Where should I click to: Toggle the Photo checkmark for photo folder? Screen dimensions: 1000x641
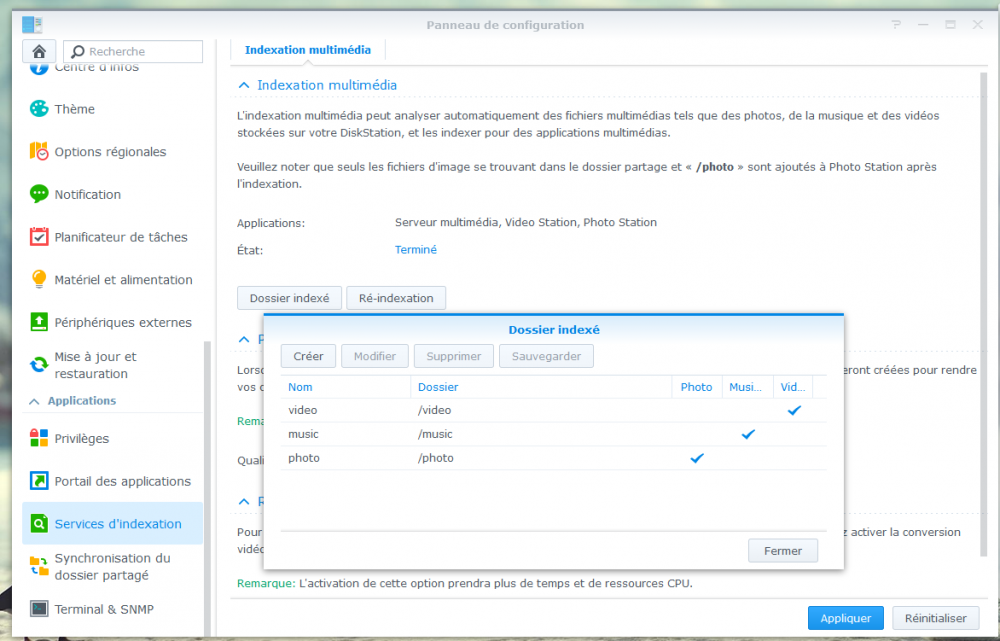click(697, 458)
